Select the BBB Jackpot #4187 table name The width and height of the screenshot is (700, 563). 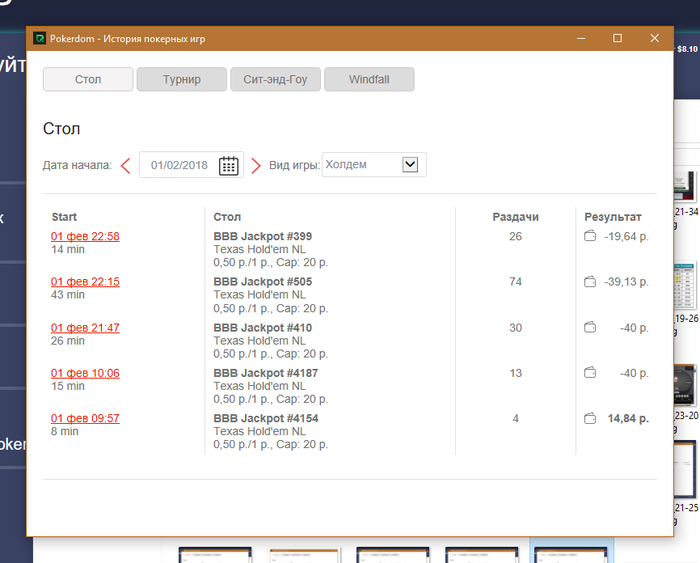coord(266,373)
